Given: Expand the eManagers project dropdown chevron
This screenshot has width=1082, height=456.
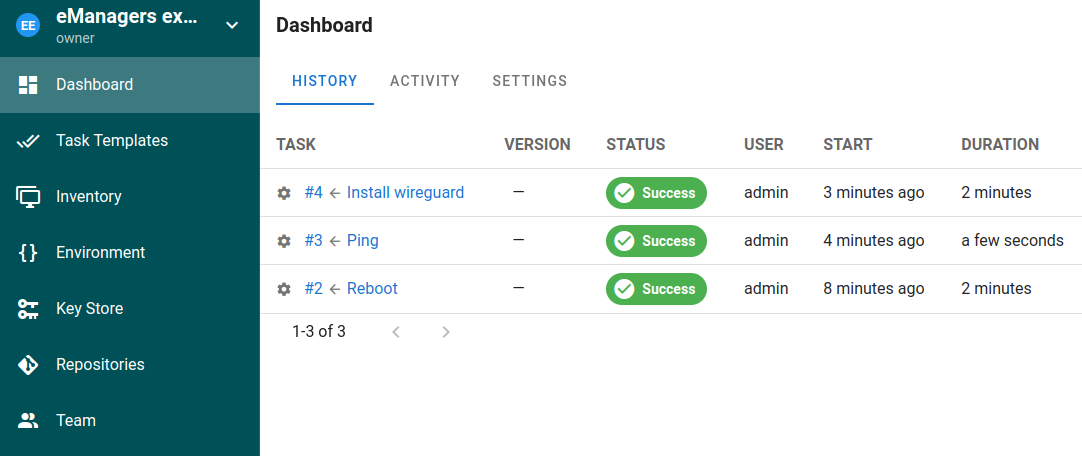Looking at the screenshot, I should 232,25.
